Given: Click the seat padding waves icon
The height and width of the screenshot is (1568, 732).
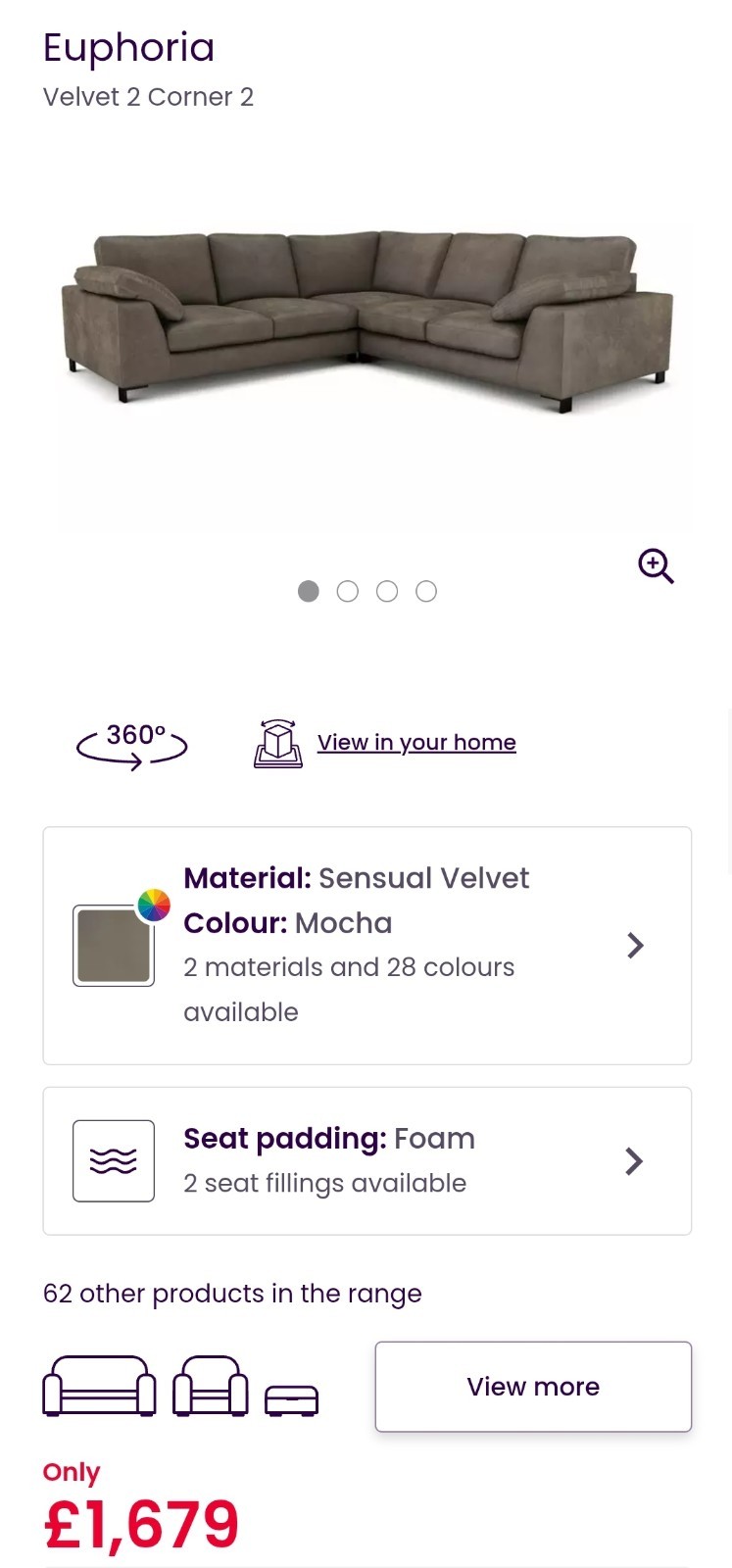Looking at the screenshot, I should [114, 1161].
